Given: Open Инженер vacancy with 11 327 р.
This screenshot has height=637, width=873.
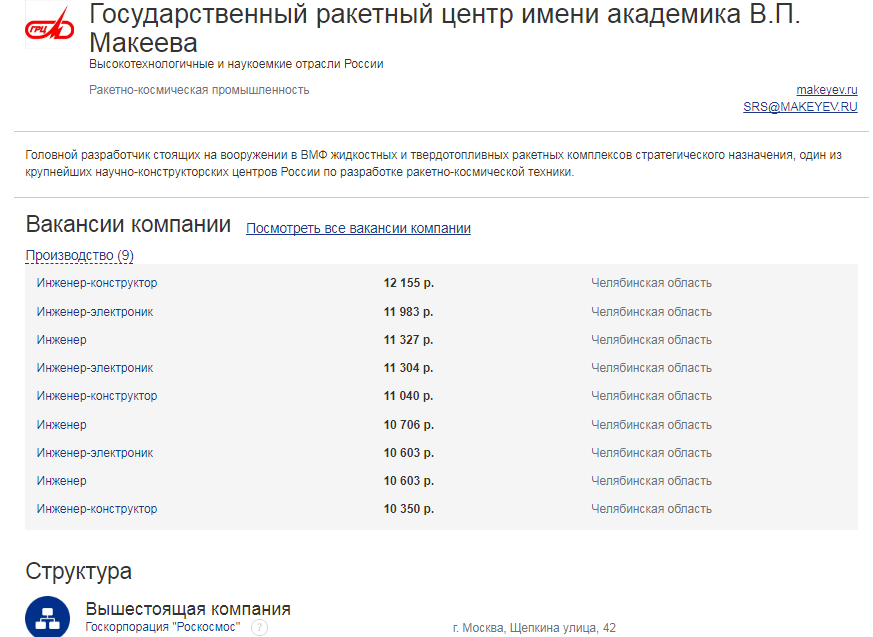Looking at the screenshot, I should point(61,340).
